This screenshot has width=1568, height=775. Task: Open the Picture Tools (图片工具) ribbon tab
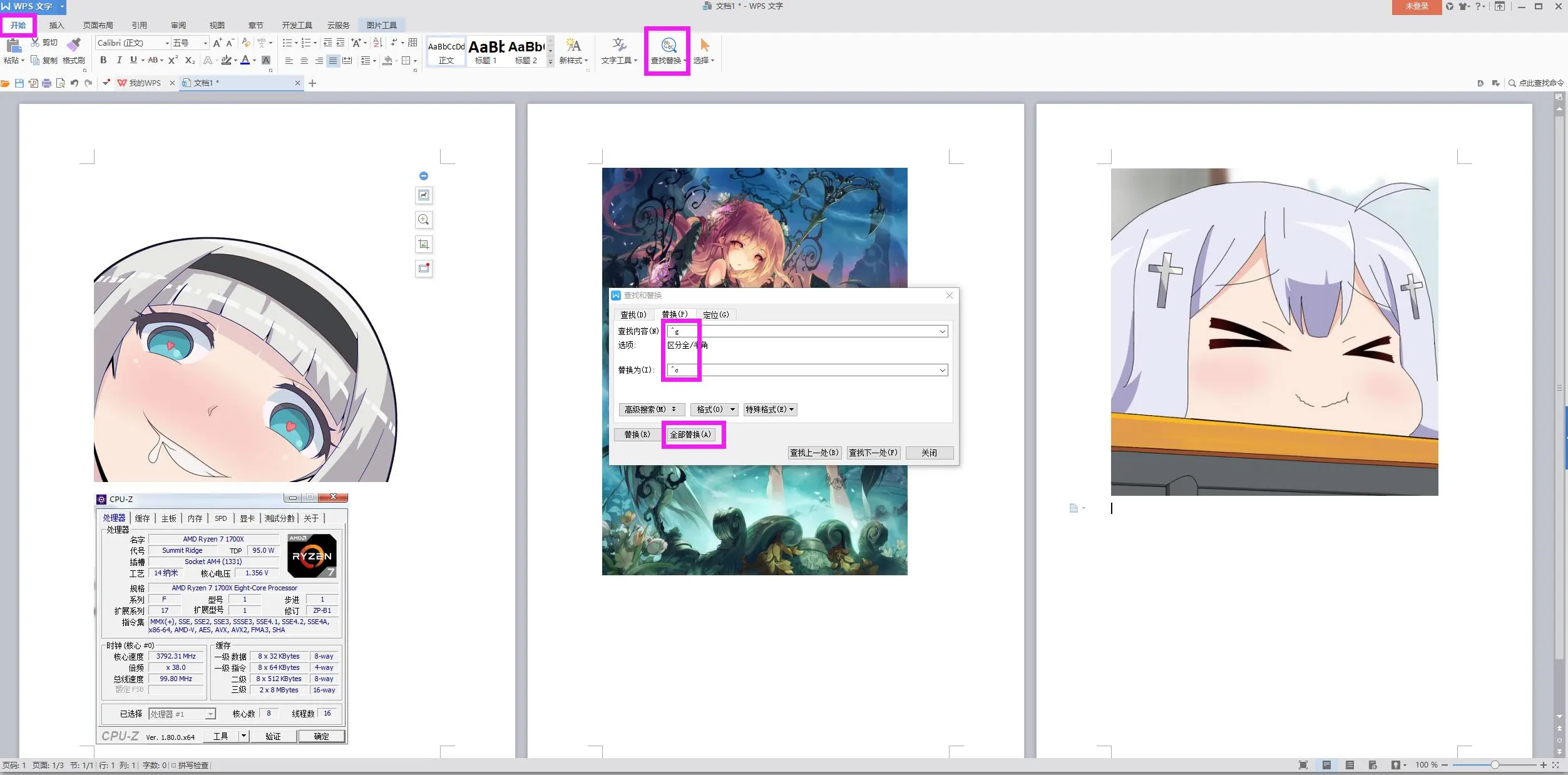[x=382, y=25]
